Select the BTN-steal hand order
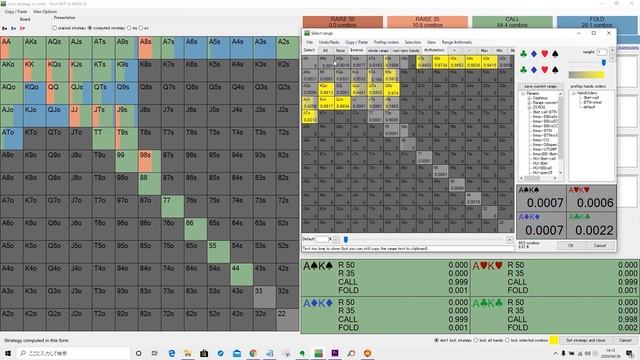This screenshot has height=360, width=640. tap(592, 102)
